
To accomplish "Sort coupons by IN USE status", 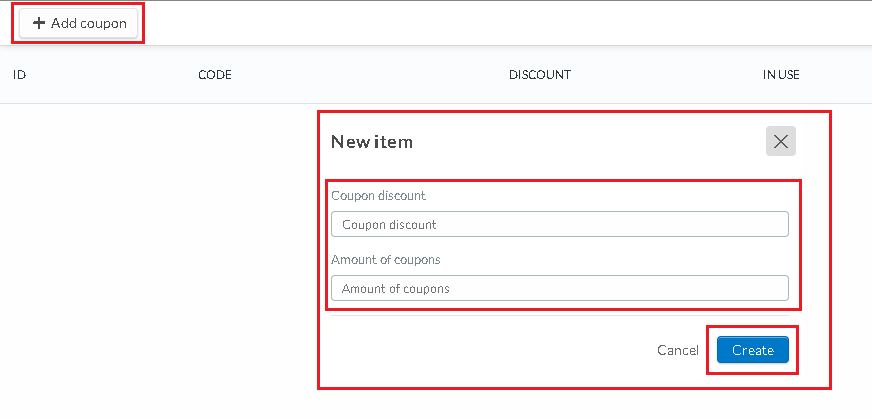I will [781, 75].
